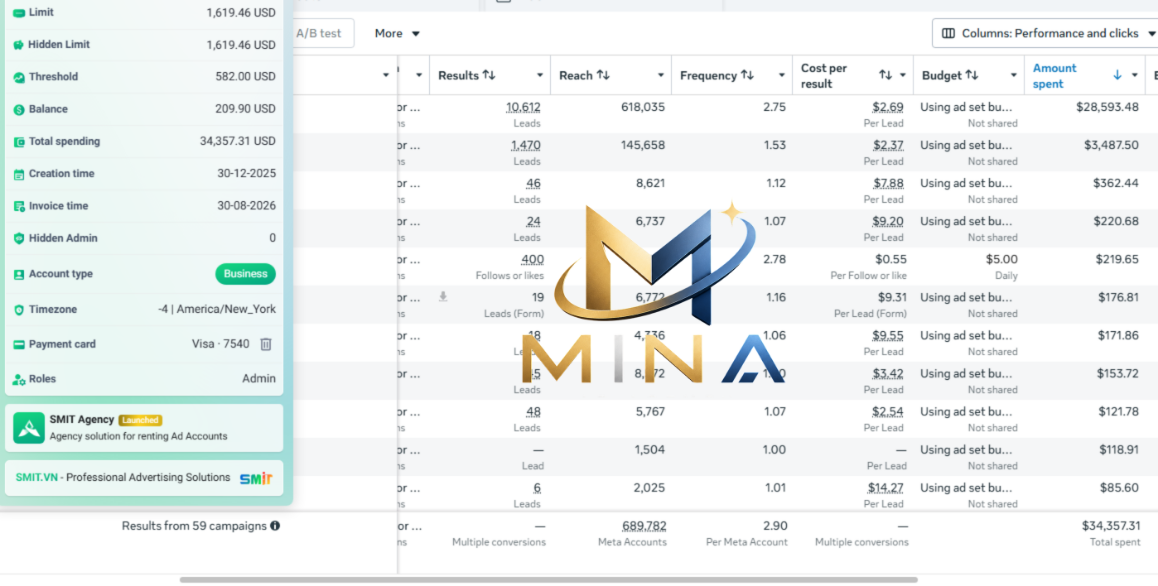Click the 10,612 Leads result link
This screenshot has height=586, width=1158.
pyautogui.click(x=524, y=107)
